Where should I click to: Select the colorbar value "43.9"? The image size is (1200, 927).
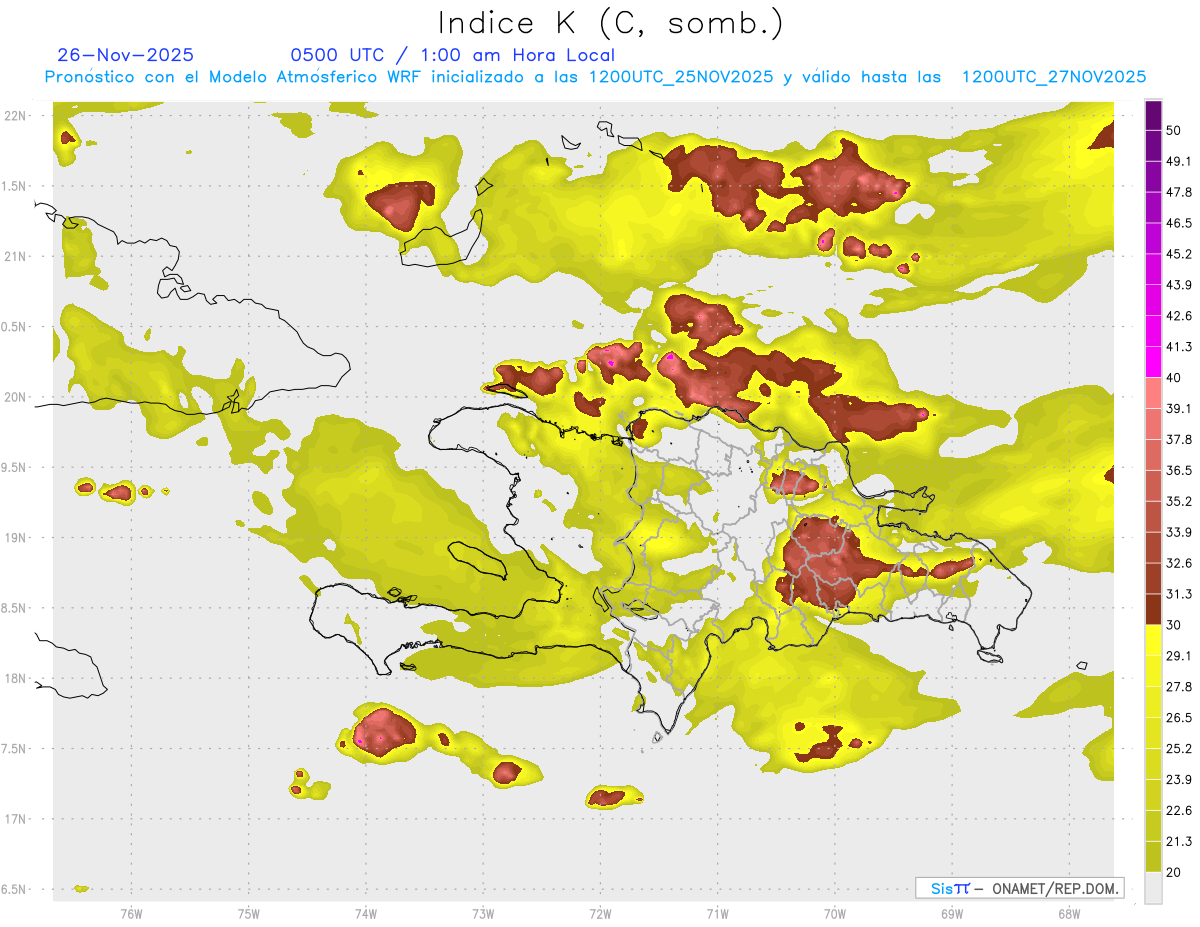point(1179,285)
